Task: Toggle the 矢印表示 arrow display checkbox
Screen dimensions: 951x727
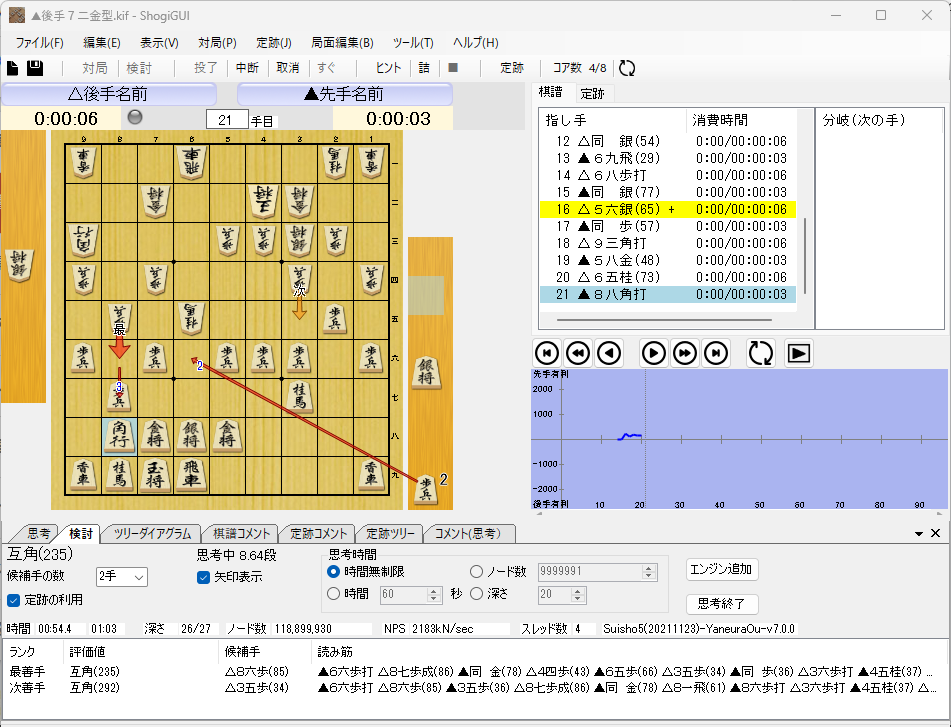Action: (204, 577)
